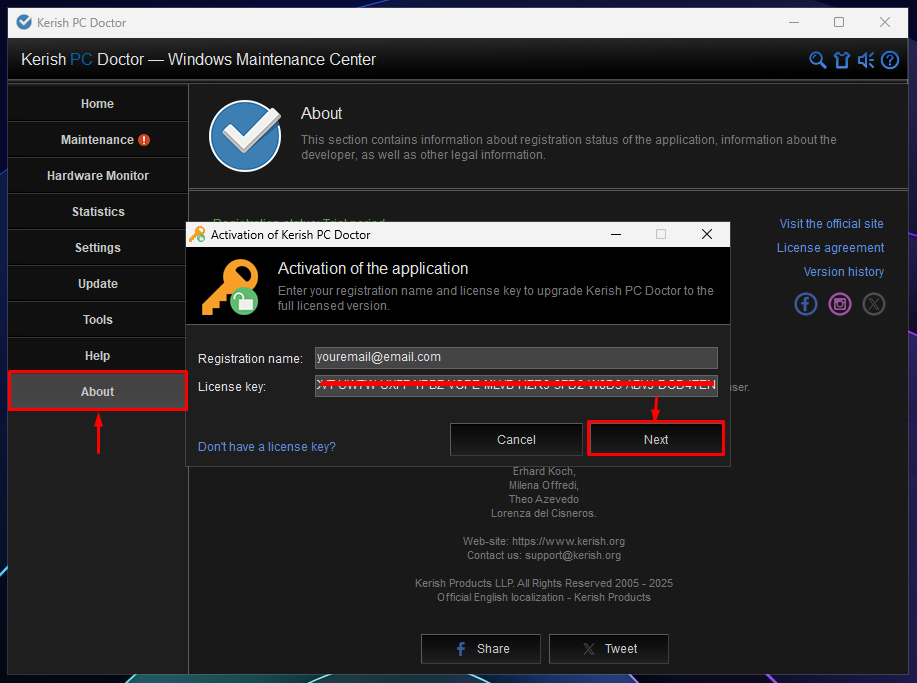Open Hardware Monitor section

[98, 175]
